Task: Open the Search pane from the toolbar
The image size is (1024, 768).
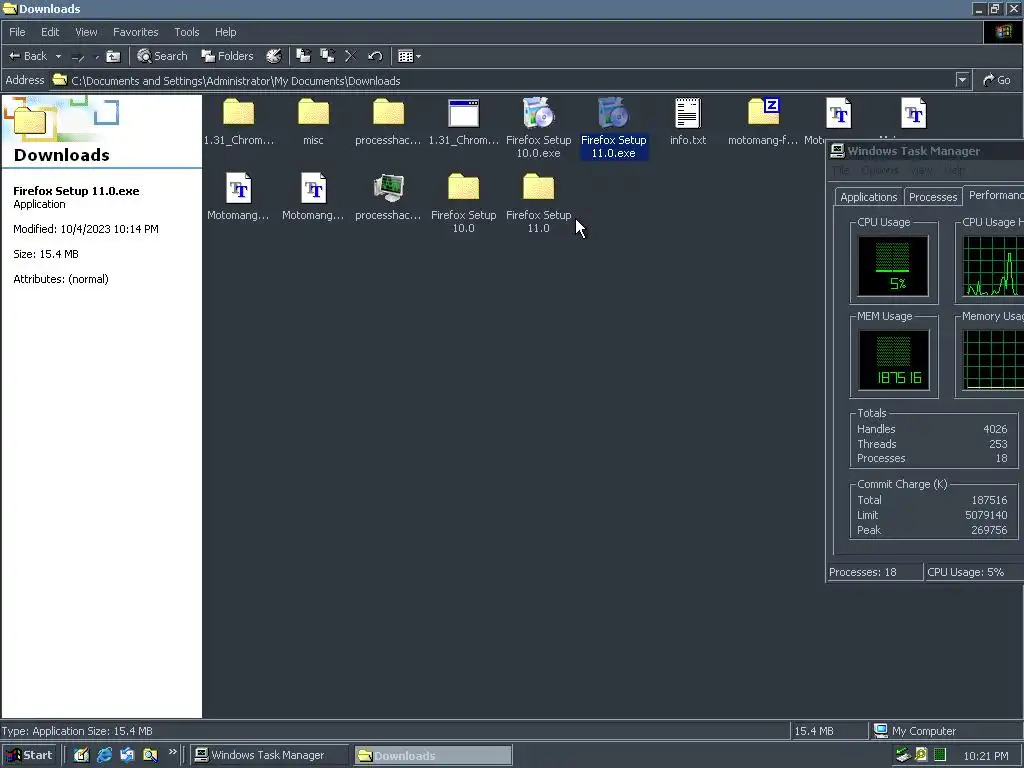Action: click(162, 56)
